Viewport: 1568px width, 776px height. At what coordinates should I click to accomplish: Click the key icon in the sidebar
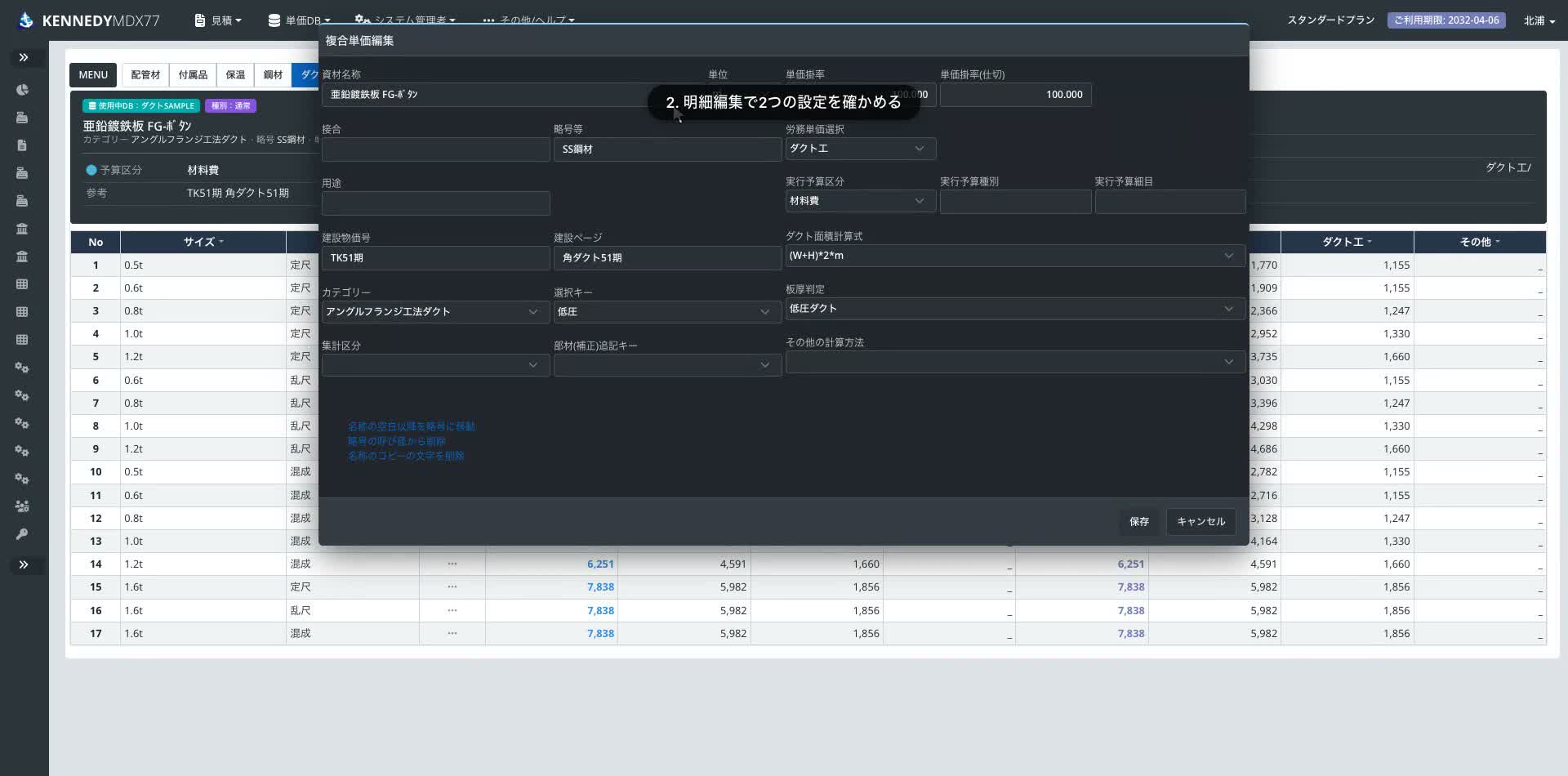click(x=22, y=534)
